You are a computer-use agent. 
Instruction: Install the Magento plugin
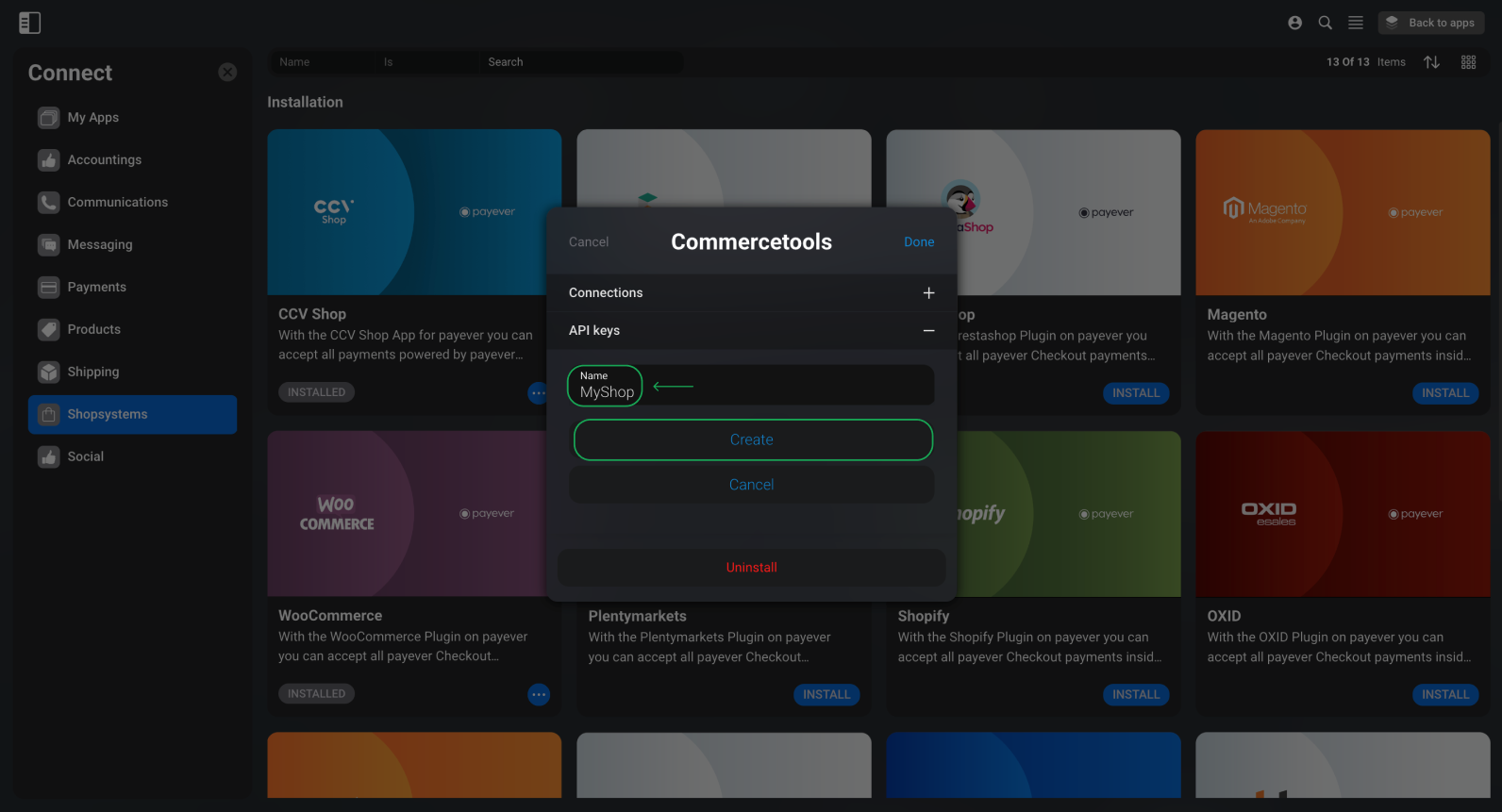coord(1445,393)
